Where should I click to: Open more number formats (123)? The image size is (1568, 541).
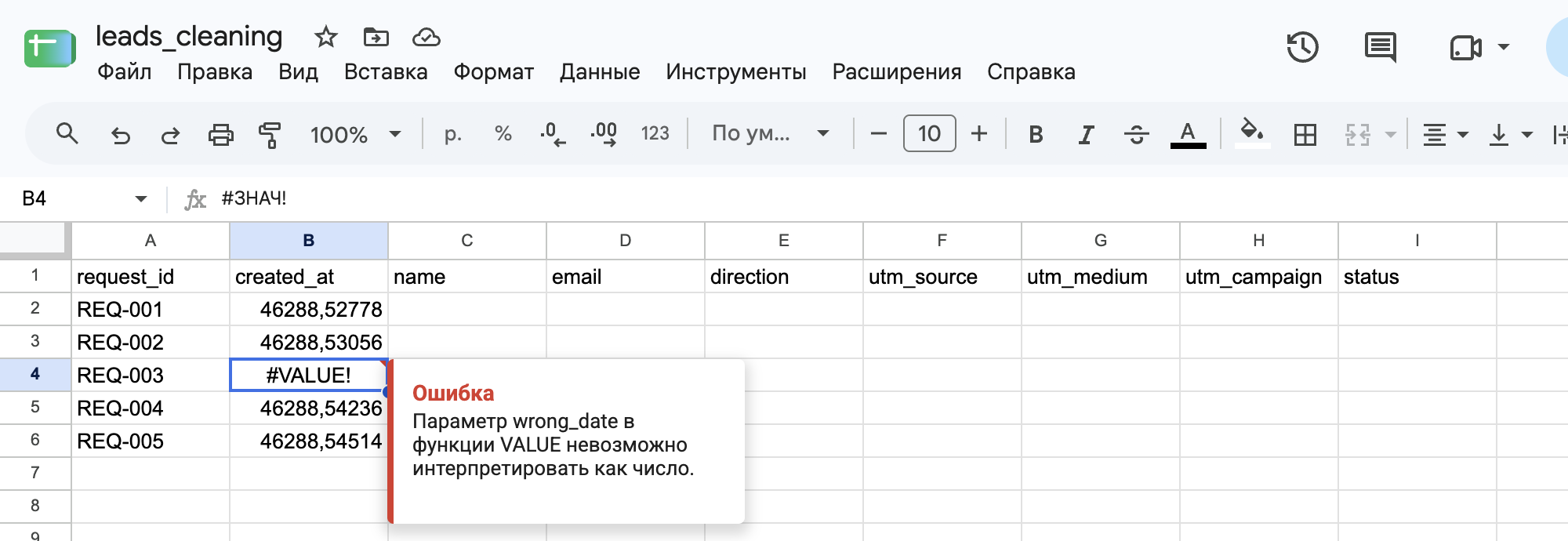point(655,134)
